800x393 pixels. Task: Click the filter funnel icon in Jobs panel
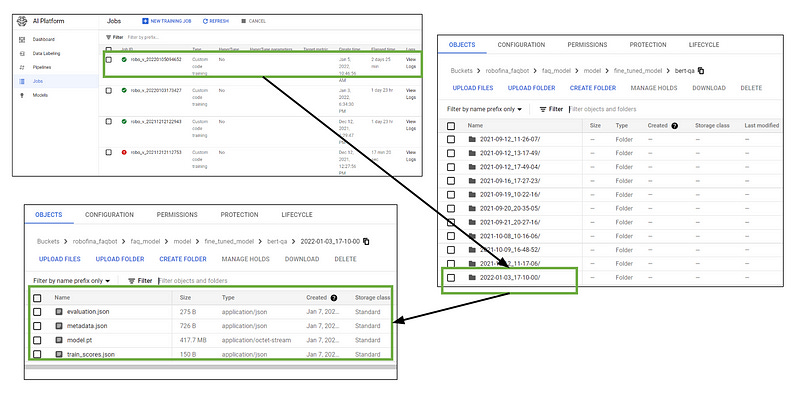click(108, 37)
